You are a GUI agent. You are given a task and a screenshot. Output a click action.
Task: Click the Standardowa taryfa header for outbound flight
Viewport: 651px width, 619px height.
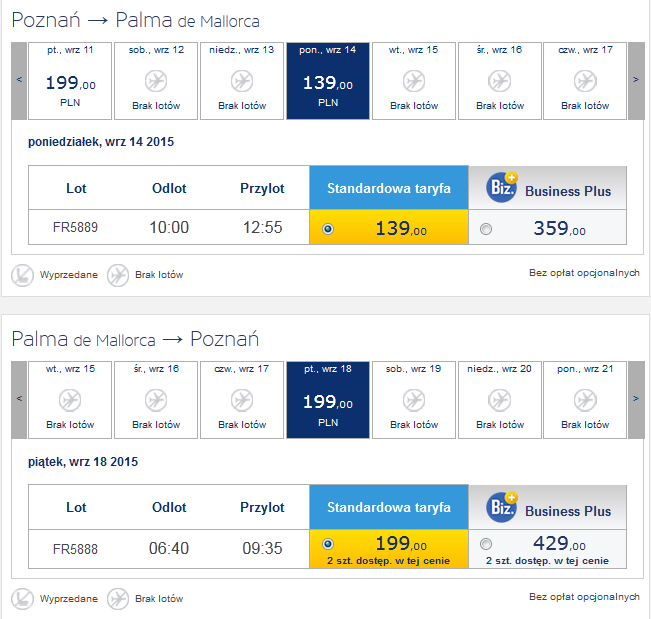(x=389, y=188)
